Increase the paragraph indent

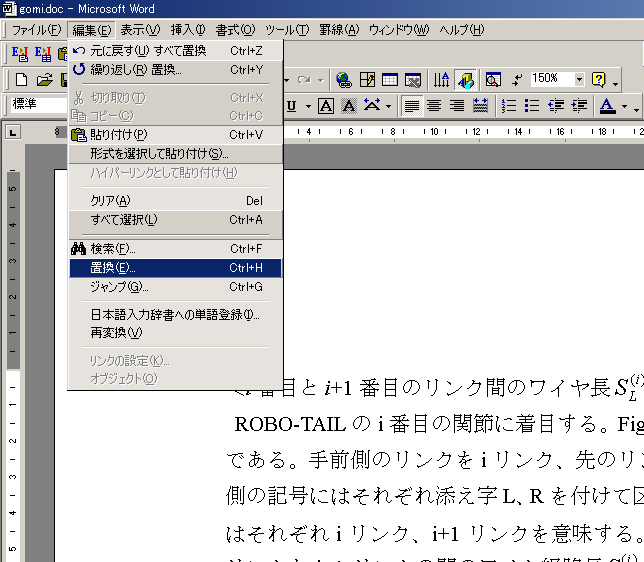coord(579,106)
